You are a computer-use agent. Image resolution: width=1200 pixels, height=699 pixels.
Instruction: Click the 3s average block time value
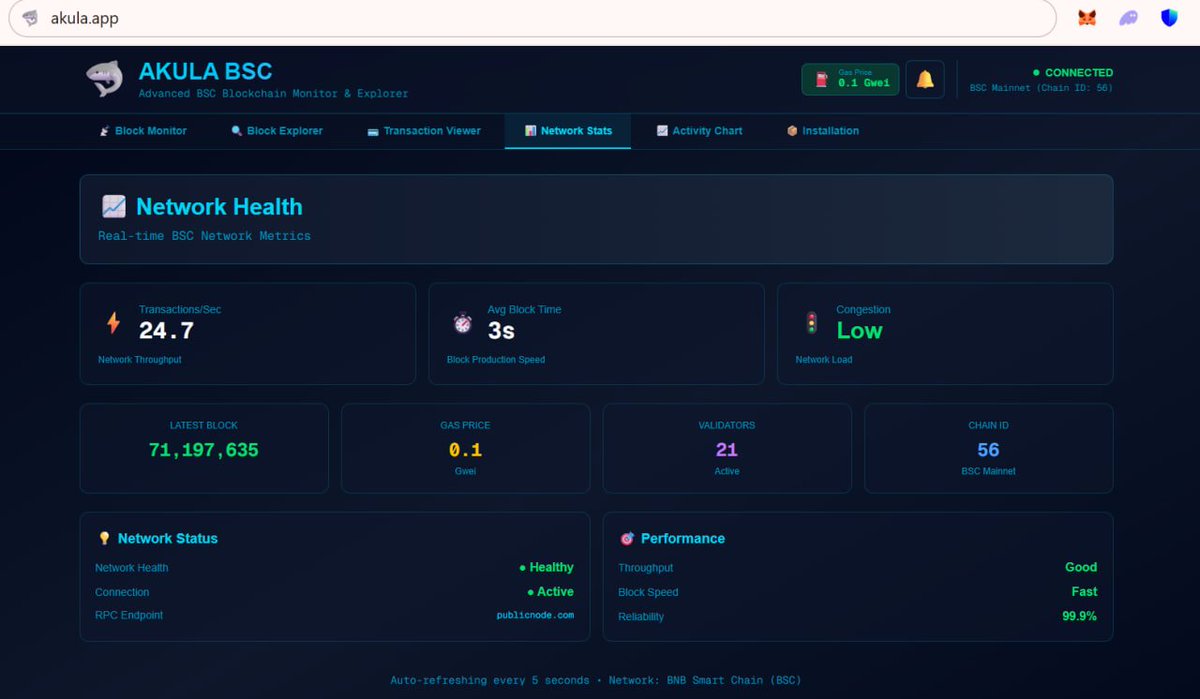(x=501, y=331)
